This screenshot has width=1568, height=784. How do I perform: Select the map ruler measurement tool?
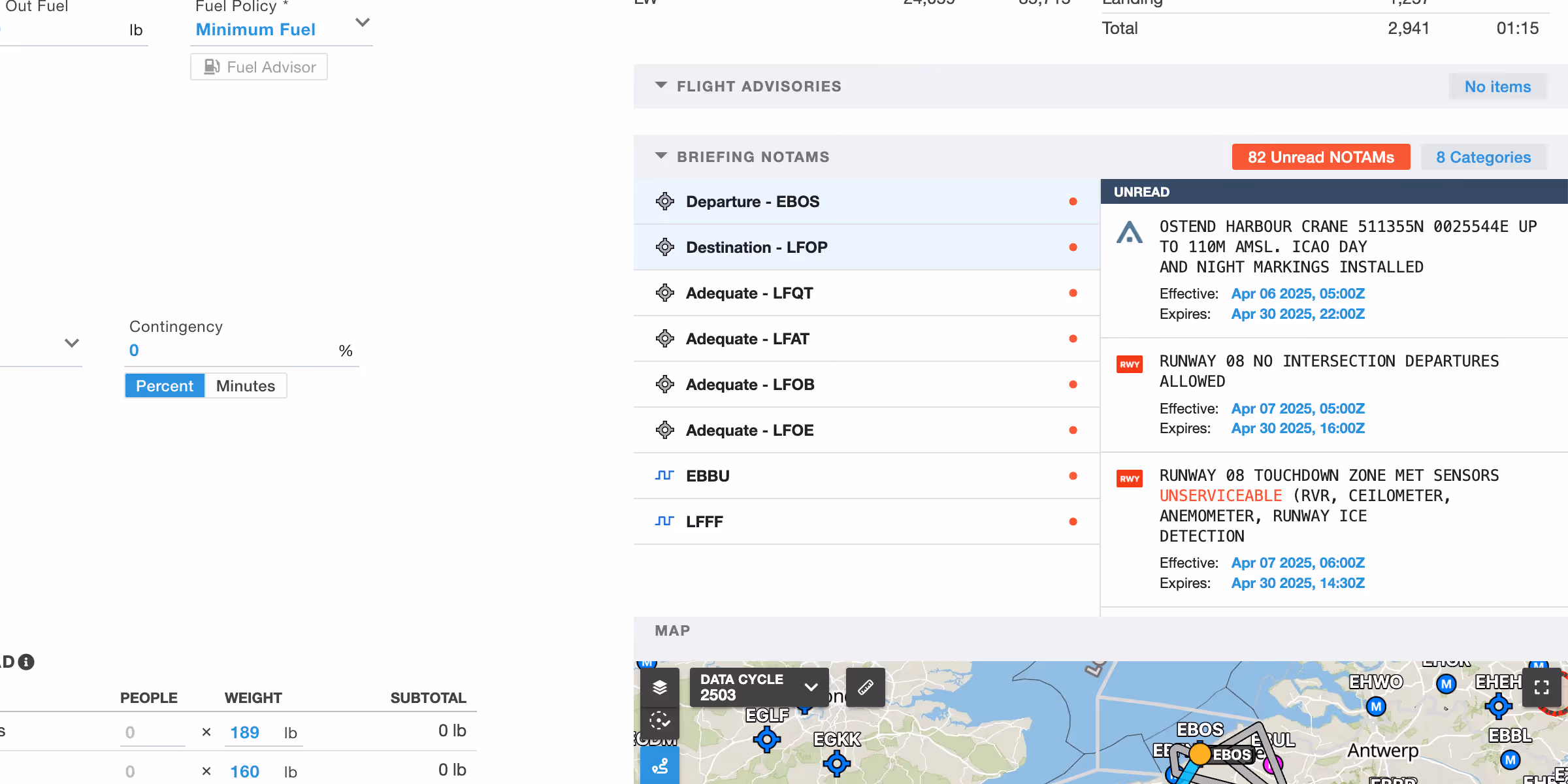[865, 687]
